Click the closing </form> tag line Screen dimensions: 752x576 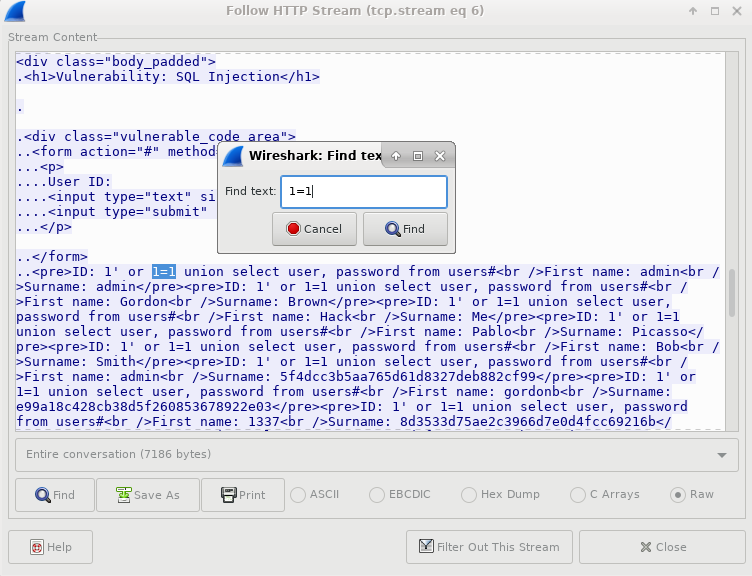pyautogui.click(x=52, y=257)
